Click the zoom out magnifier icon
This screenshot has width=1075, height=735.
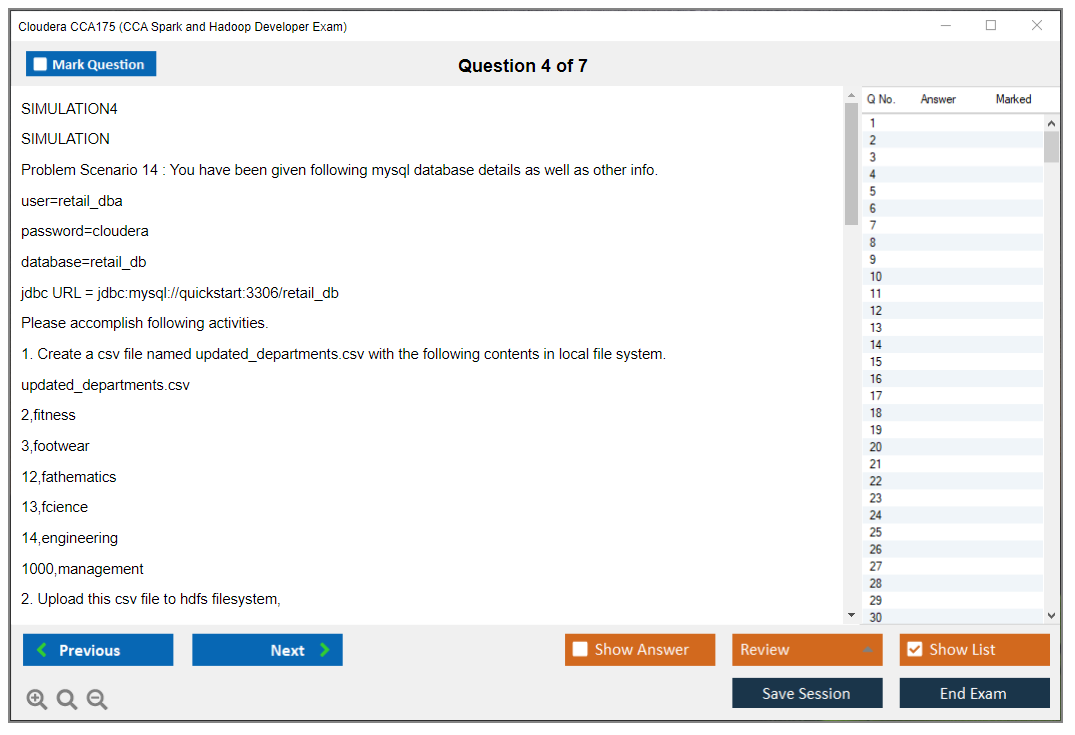coord(97,700)
